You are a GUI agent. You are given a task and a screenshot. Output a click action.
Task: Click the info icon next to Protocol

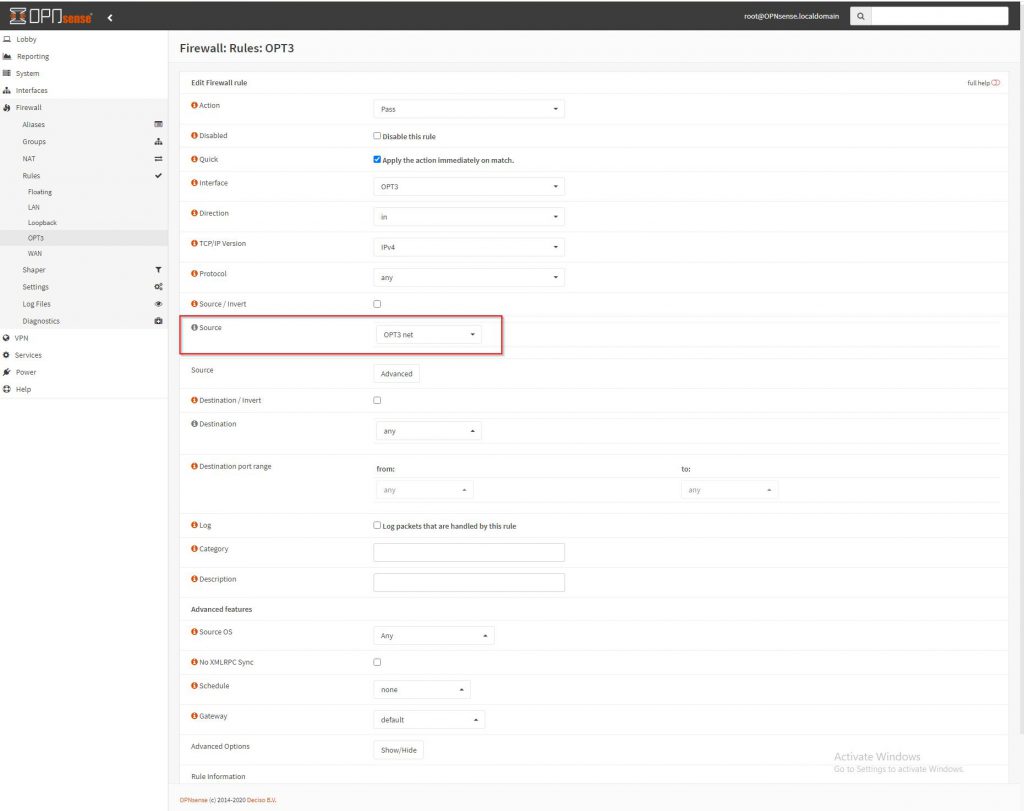(x=194, y=273)
